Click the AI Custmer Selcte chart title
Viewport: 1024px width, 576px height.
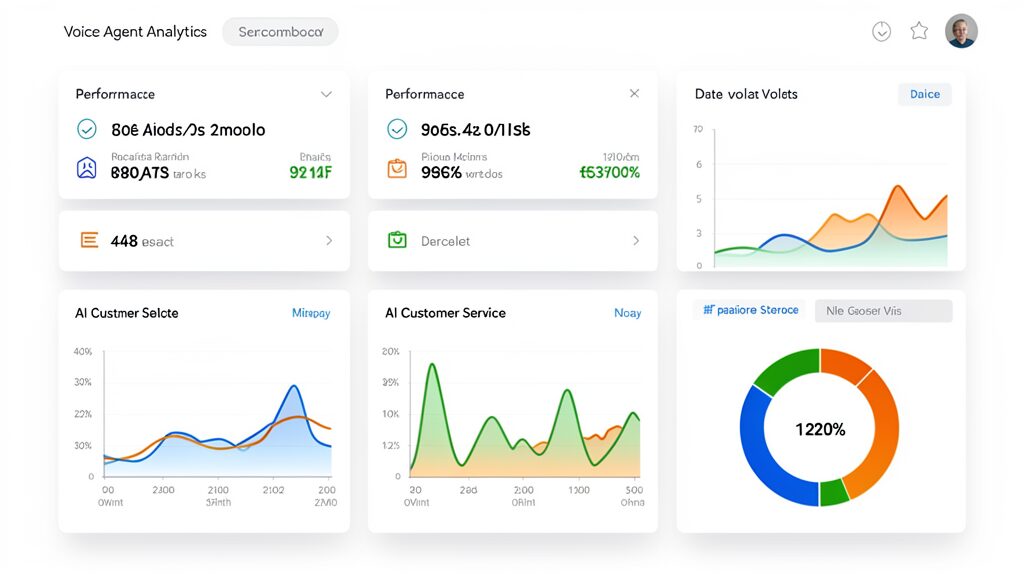(x=127, y=313)
